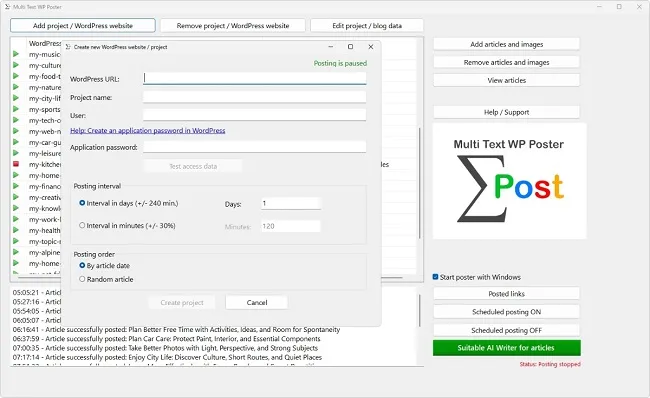Screen dimensions: 650x398
Task: Click green play icon beside my-tech row
Action: coord(16,120)
